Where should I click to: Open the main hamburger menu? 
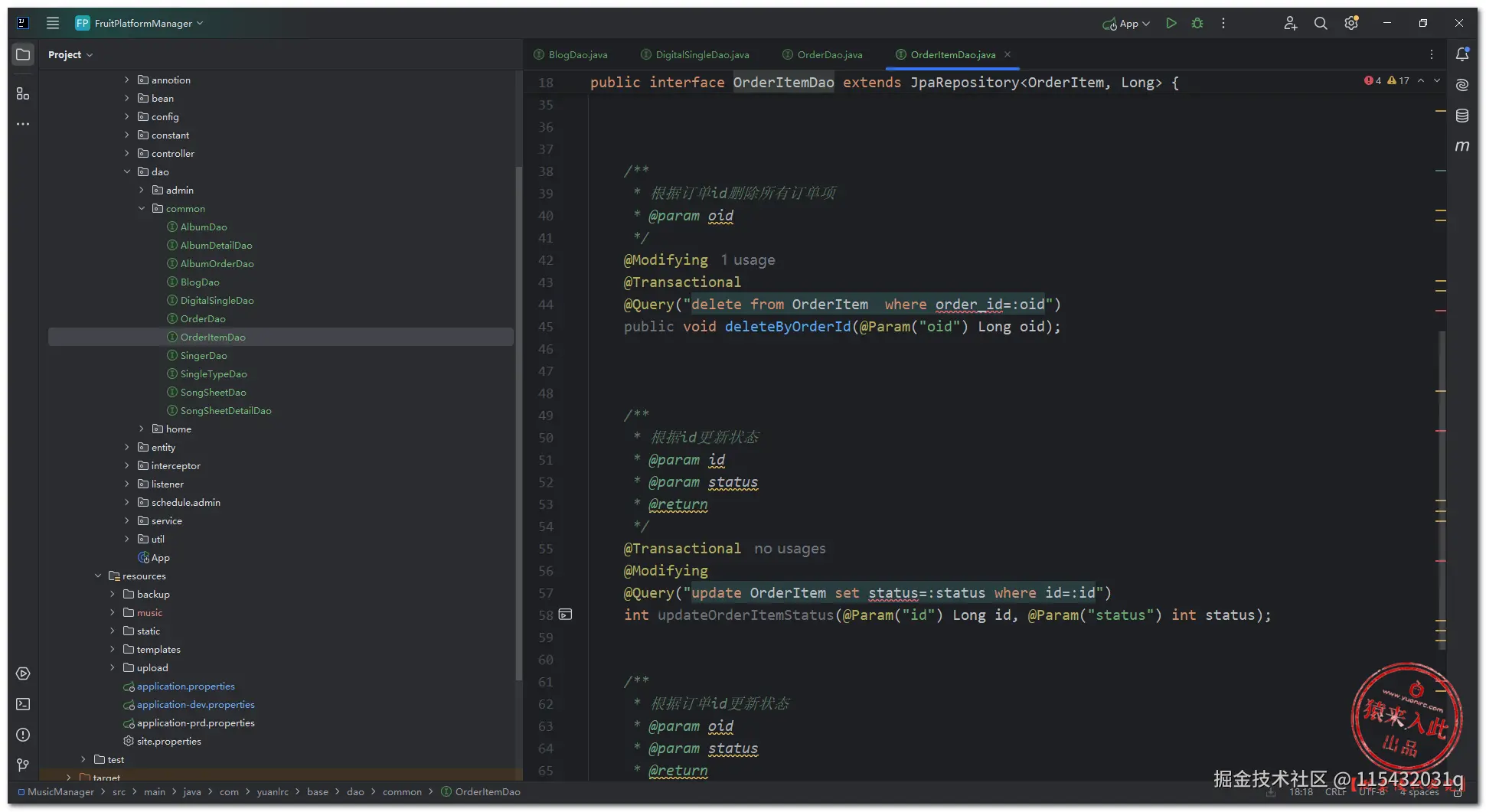tap(53, 23)
